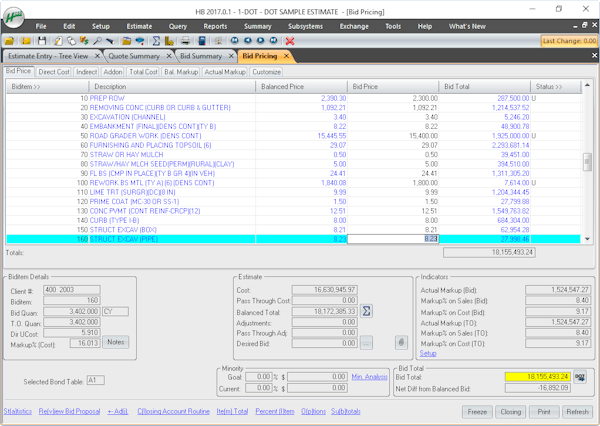Click the red X delete toolbar icon

[289, 41]
